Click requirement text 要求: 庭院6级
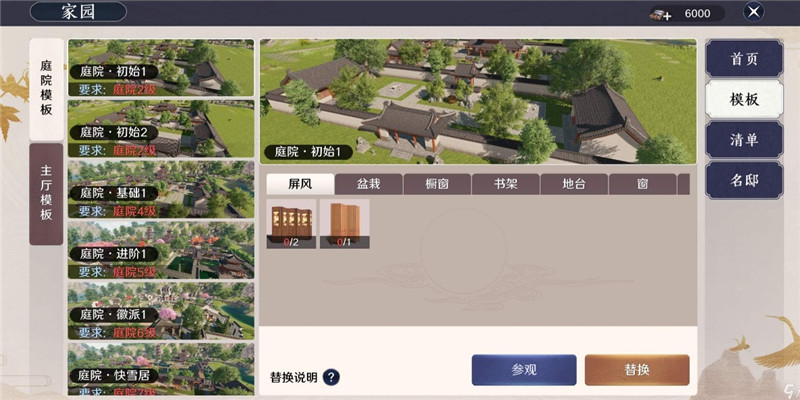The height and width of the screenshot is (400, 800). point(117,333)
